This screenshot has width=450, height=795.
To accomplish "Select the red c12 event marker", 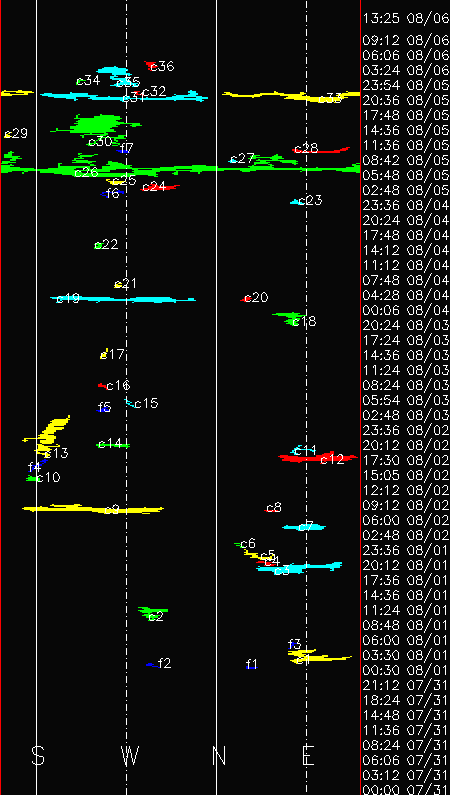I will coord(318,458).
